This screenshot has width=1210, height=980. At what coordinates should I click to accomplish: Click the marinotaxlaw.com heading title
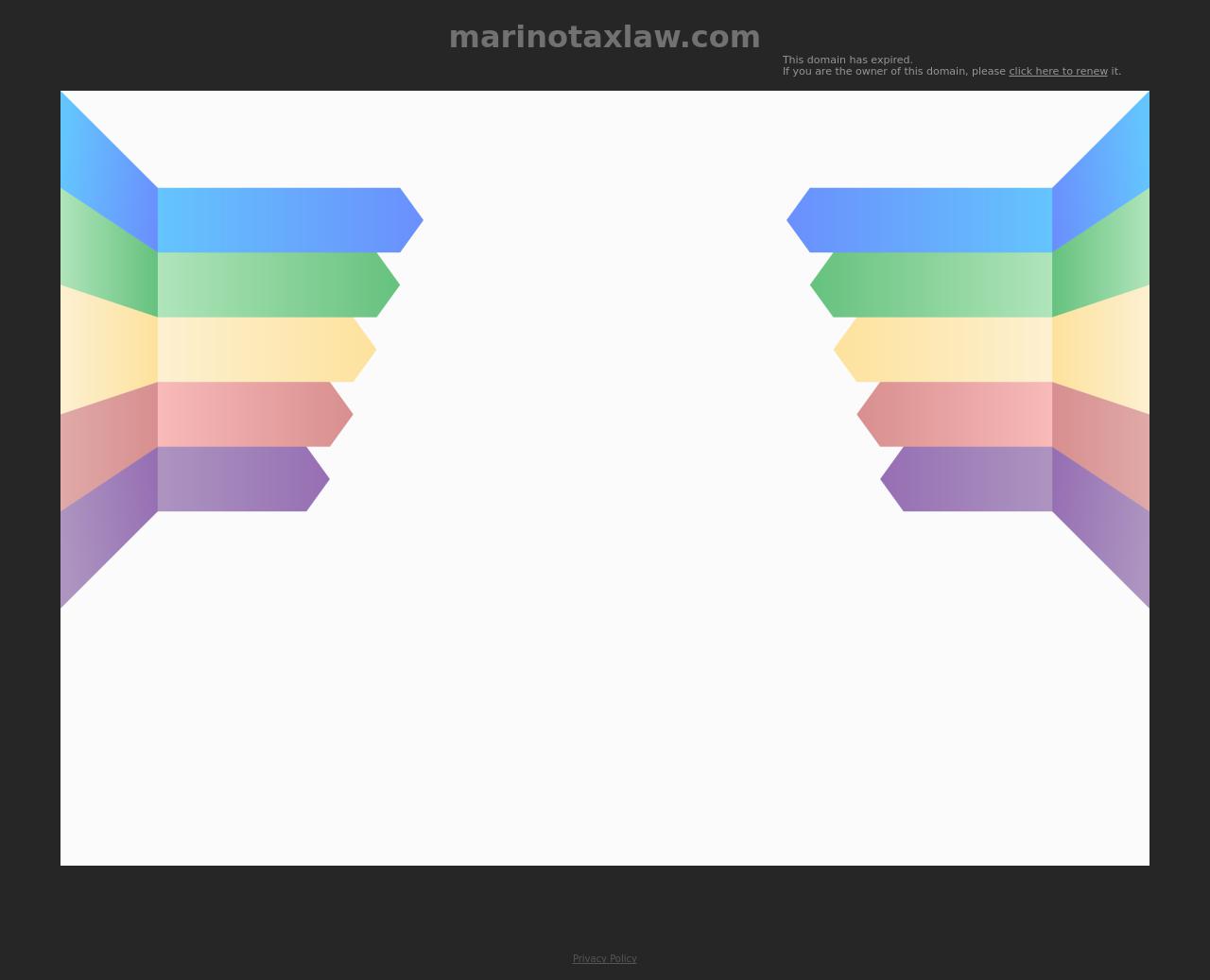604,37
